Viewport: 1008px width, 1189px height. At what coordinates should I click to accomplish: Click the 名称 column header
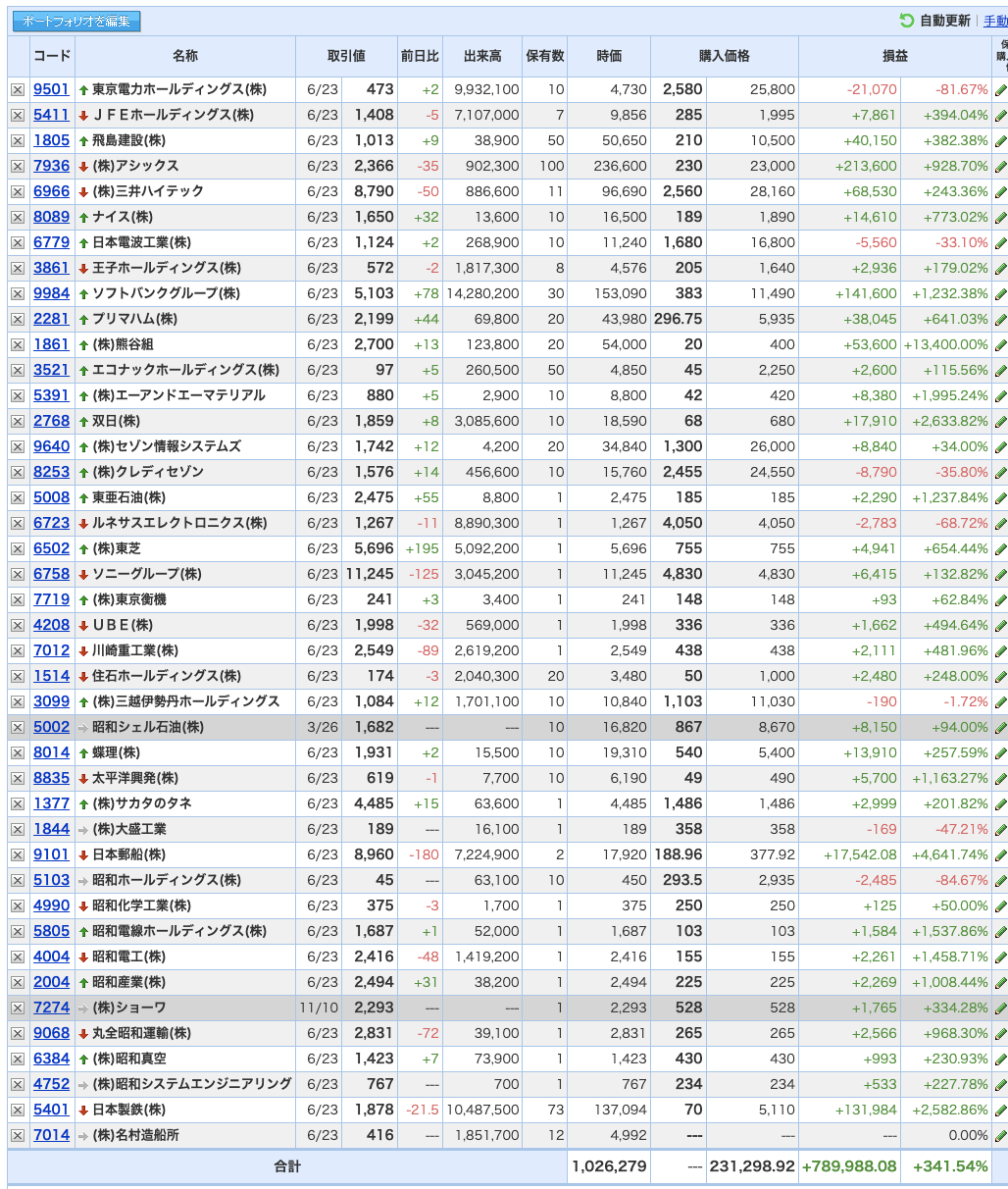point(185,56)
